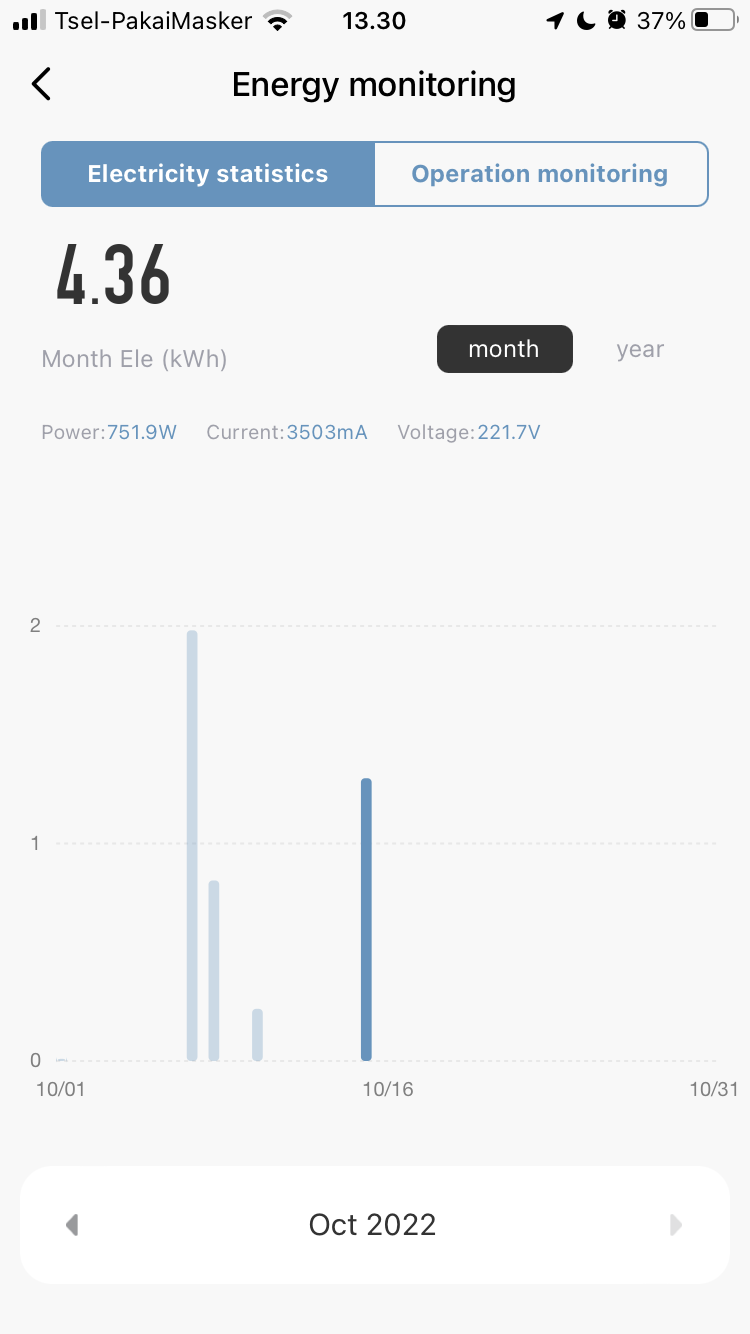Tap the Wi-Fi status icon
Image resolution: width=750 pixels, height=1334 pixels.
point(278,20)
